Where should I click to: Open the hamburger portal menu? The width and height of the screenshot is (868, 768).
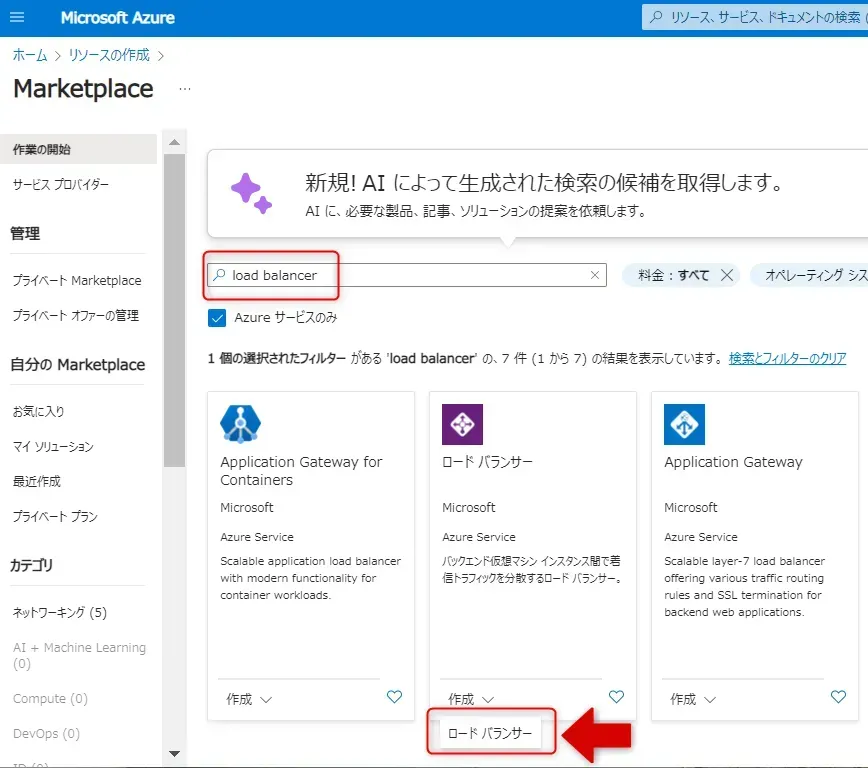click(x=18, y=18)
